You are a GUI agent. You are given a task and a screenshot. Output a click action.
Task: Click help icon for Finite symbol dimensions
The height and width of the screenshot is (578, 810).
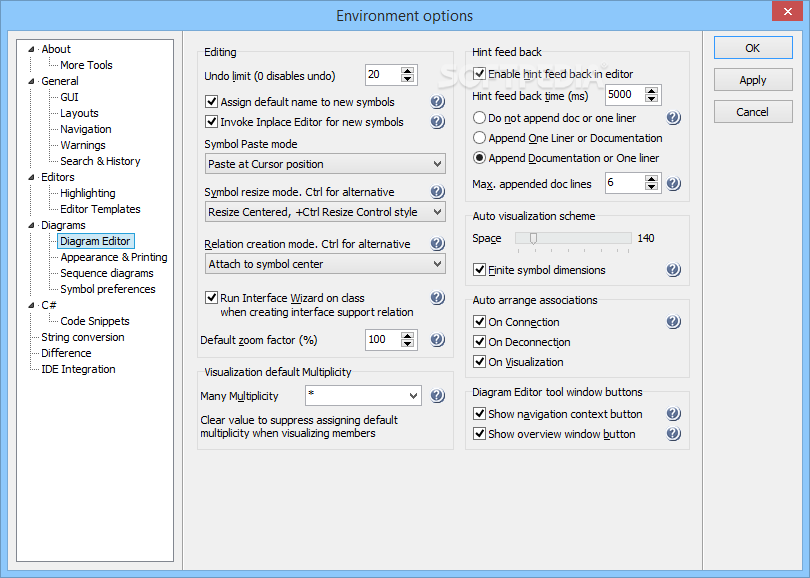point(673,270)
